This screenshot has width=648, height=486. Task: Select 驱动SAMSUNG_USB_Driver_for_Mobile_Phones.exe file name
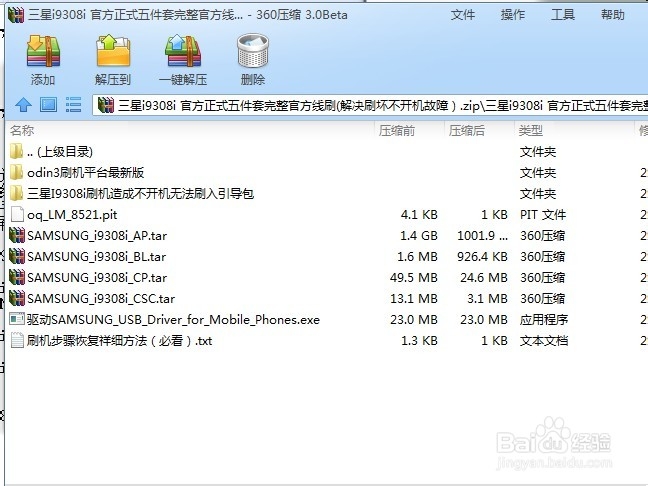tap(174, 320)
